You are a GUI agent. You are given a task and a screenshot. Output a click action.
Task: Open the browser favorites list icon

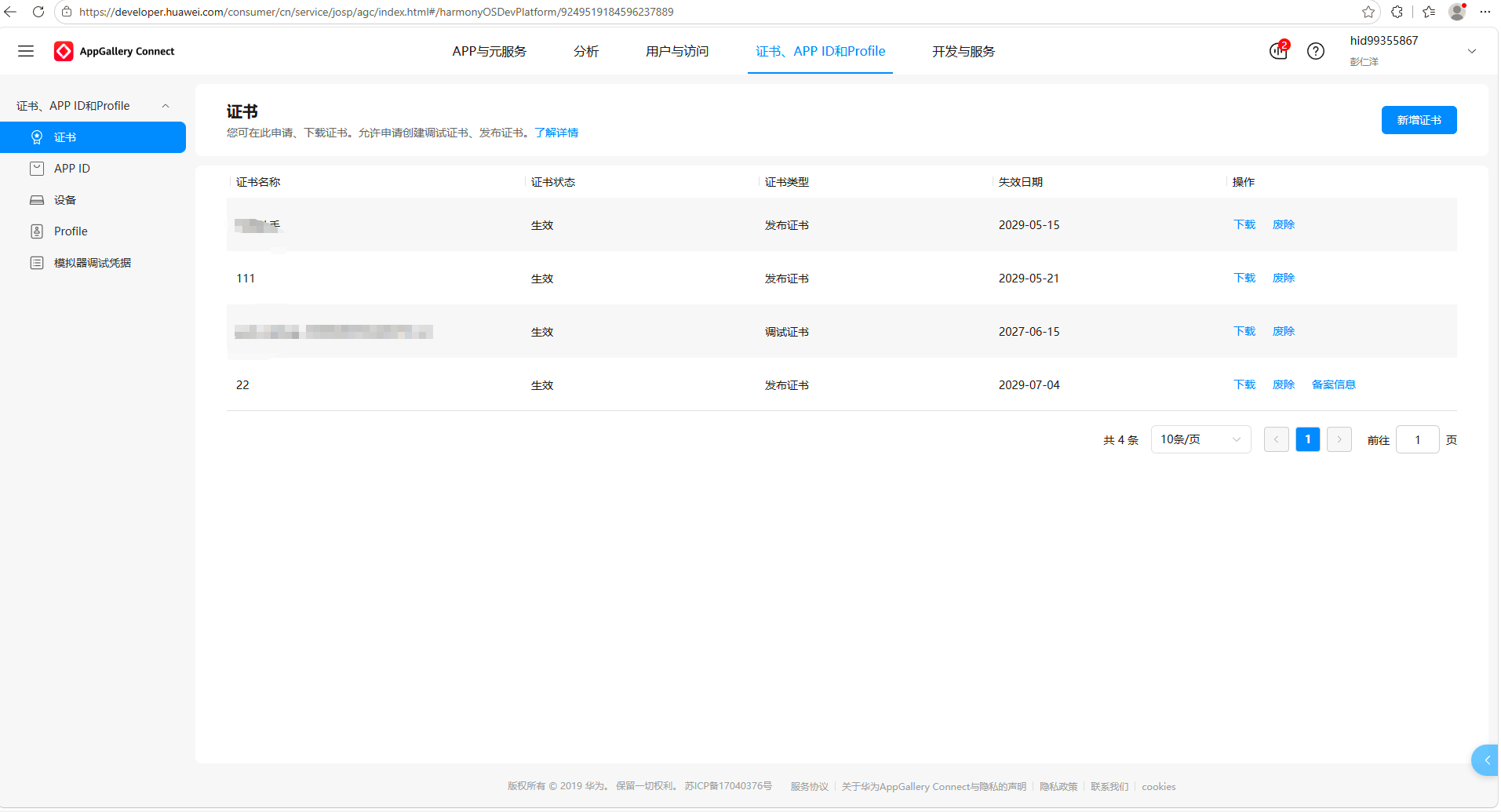coord(1429,12)
